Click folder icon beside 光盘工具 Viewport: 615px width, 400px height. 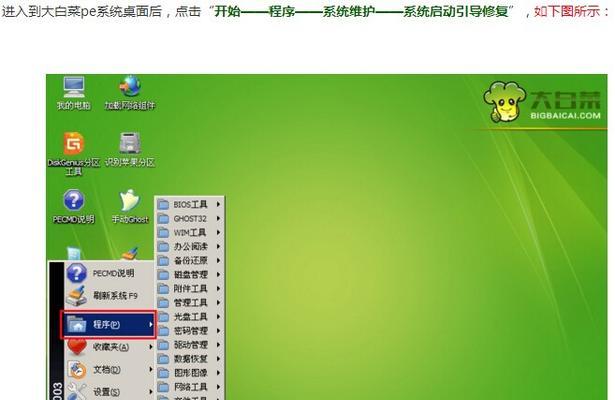point(163,316)
